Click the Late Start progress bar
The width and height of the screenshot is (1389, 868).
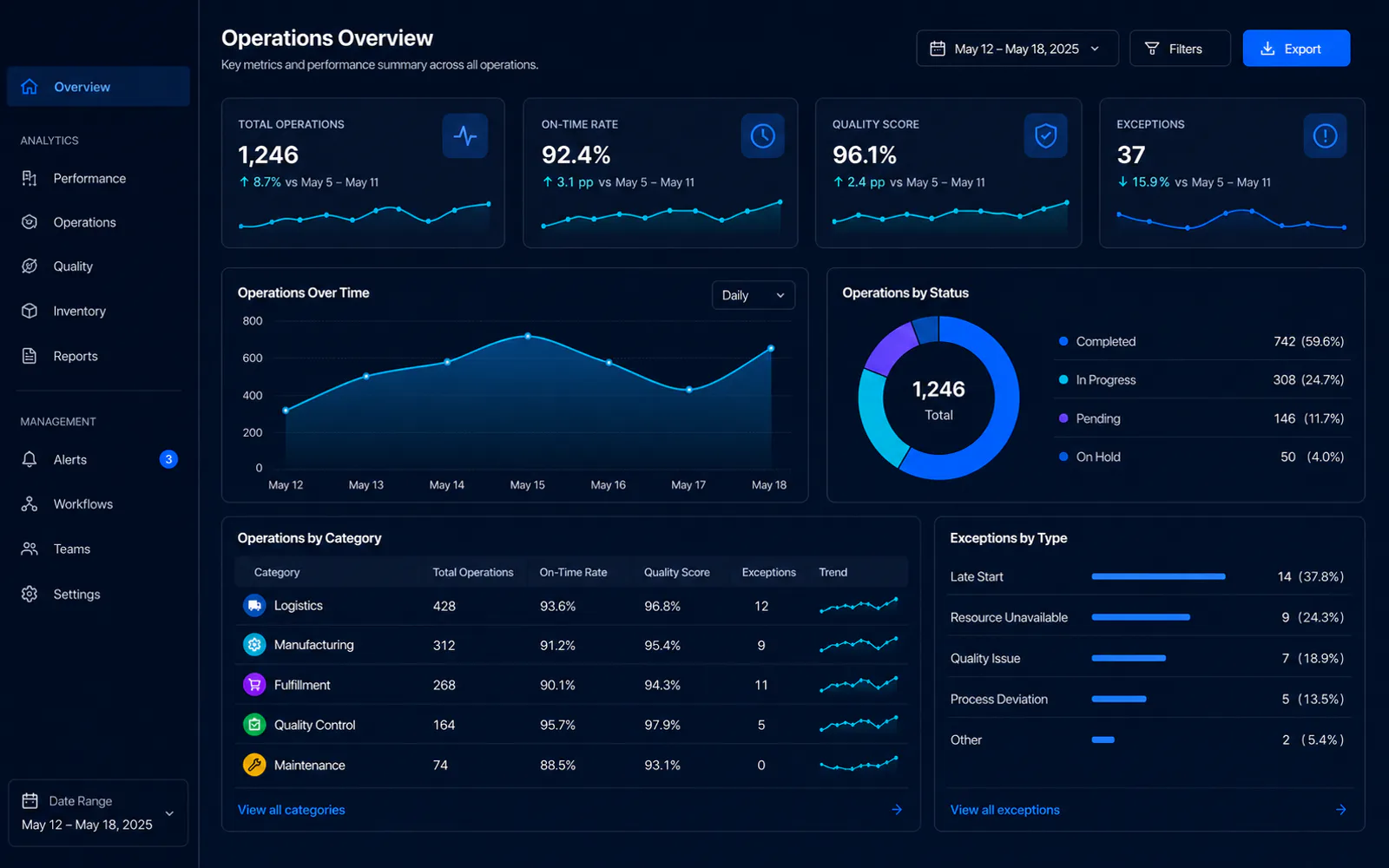click(1158, 576)
